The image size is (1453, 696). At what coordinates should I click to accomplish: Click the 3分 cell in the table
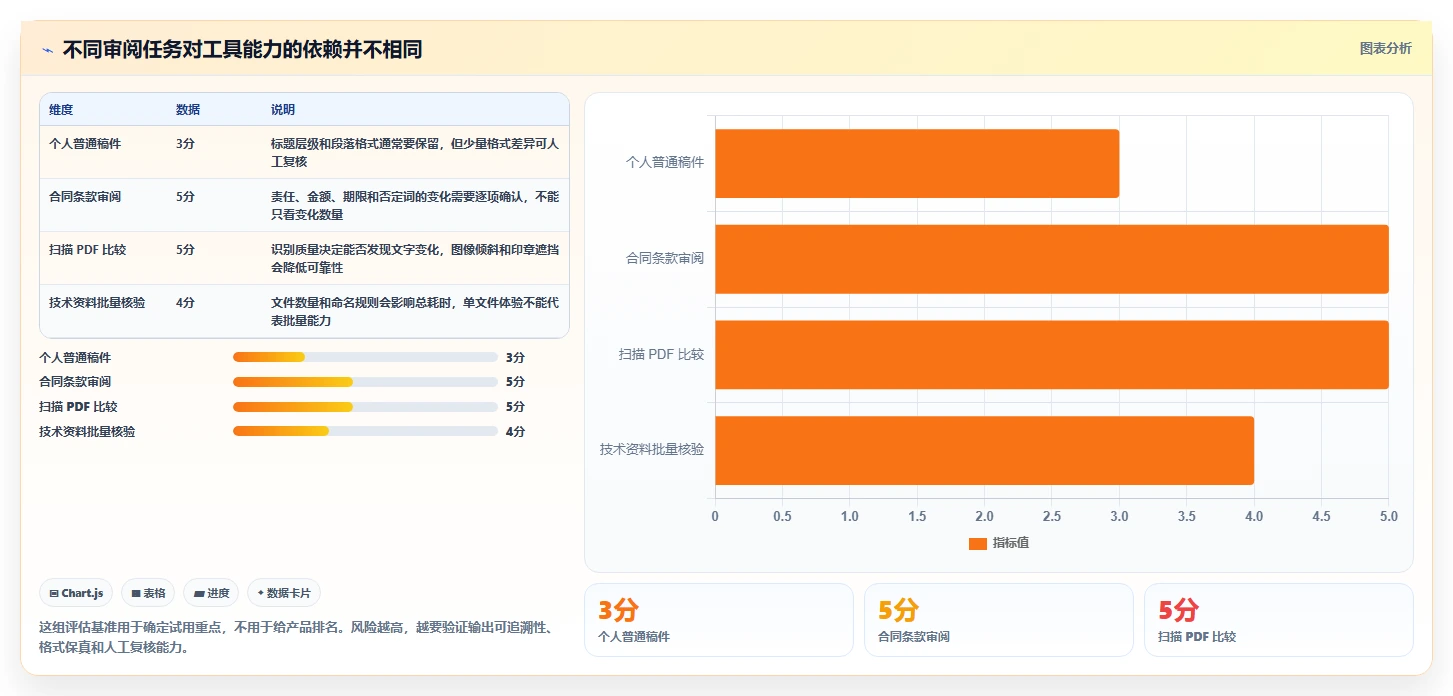[x=185, y=144]
